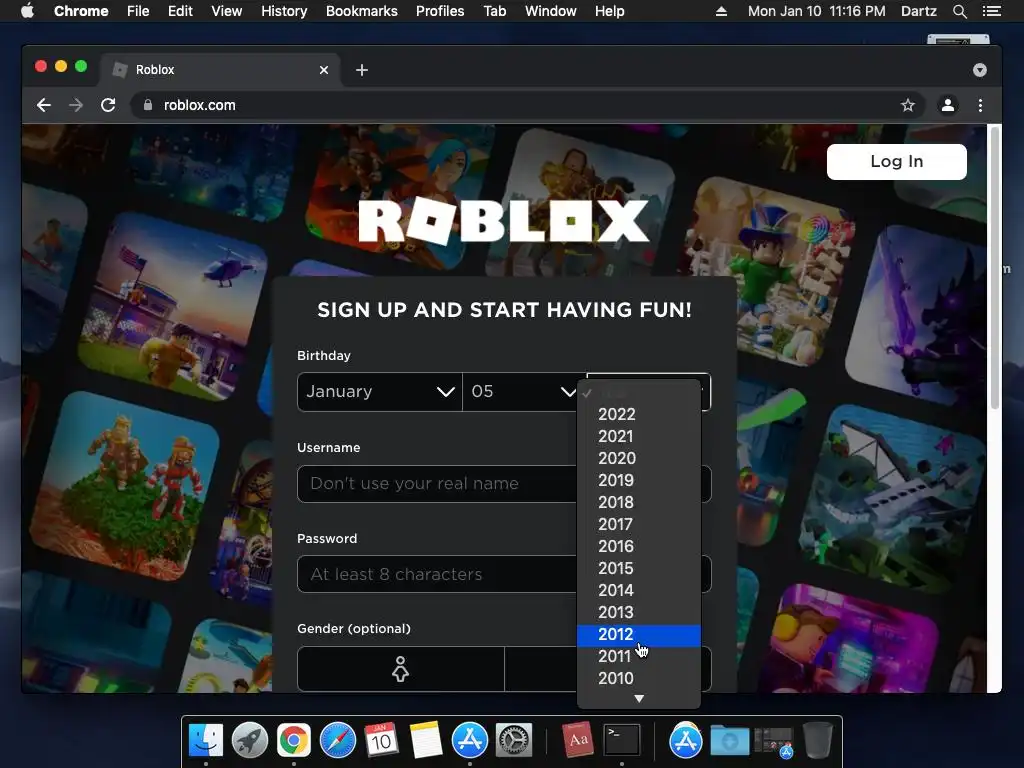The height and width of the screenshot is (768, 1024).
Task: Open the File menu
Action: click(x=138, y=11)
